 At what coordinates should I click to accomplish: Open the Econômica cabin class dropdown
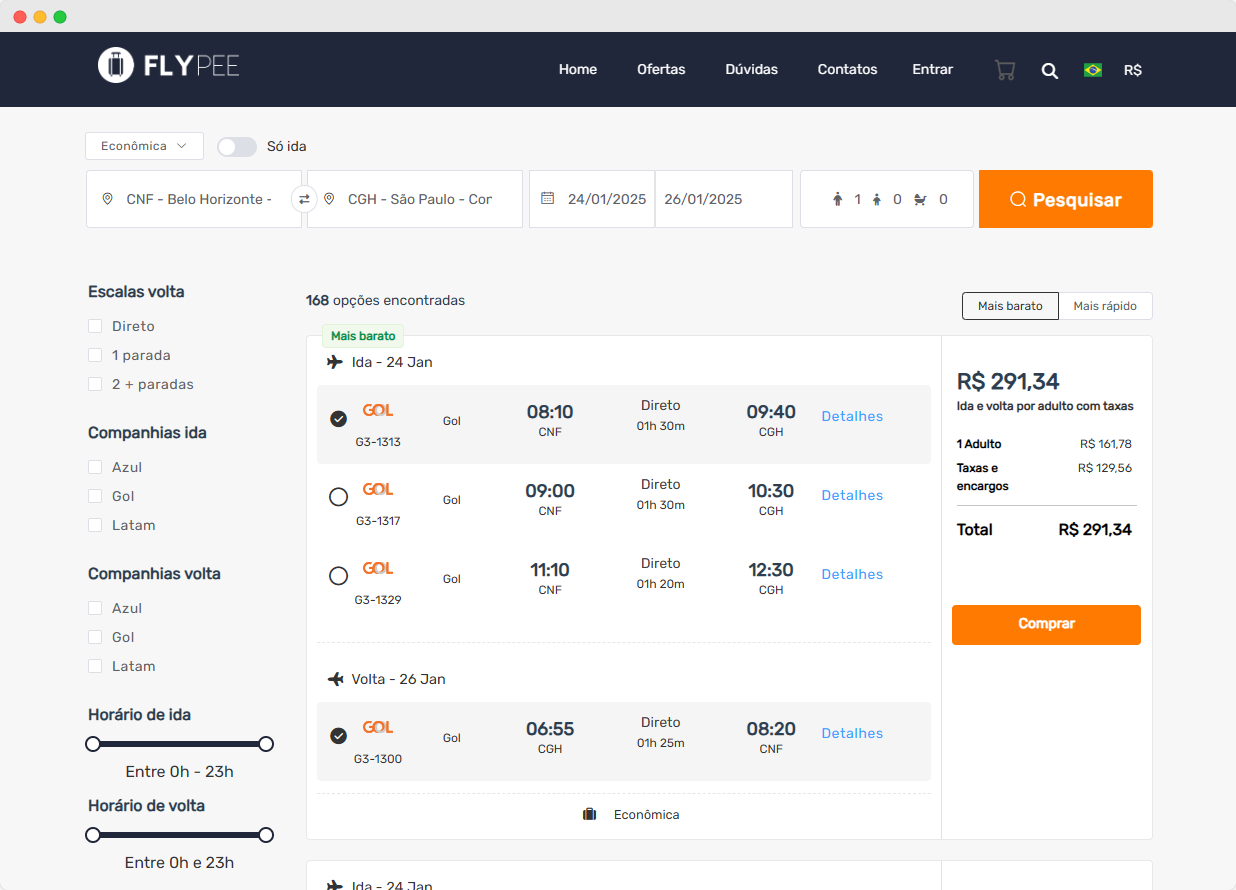(144, 146)
